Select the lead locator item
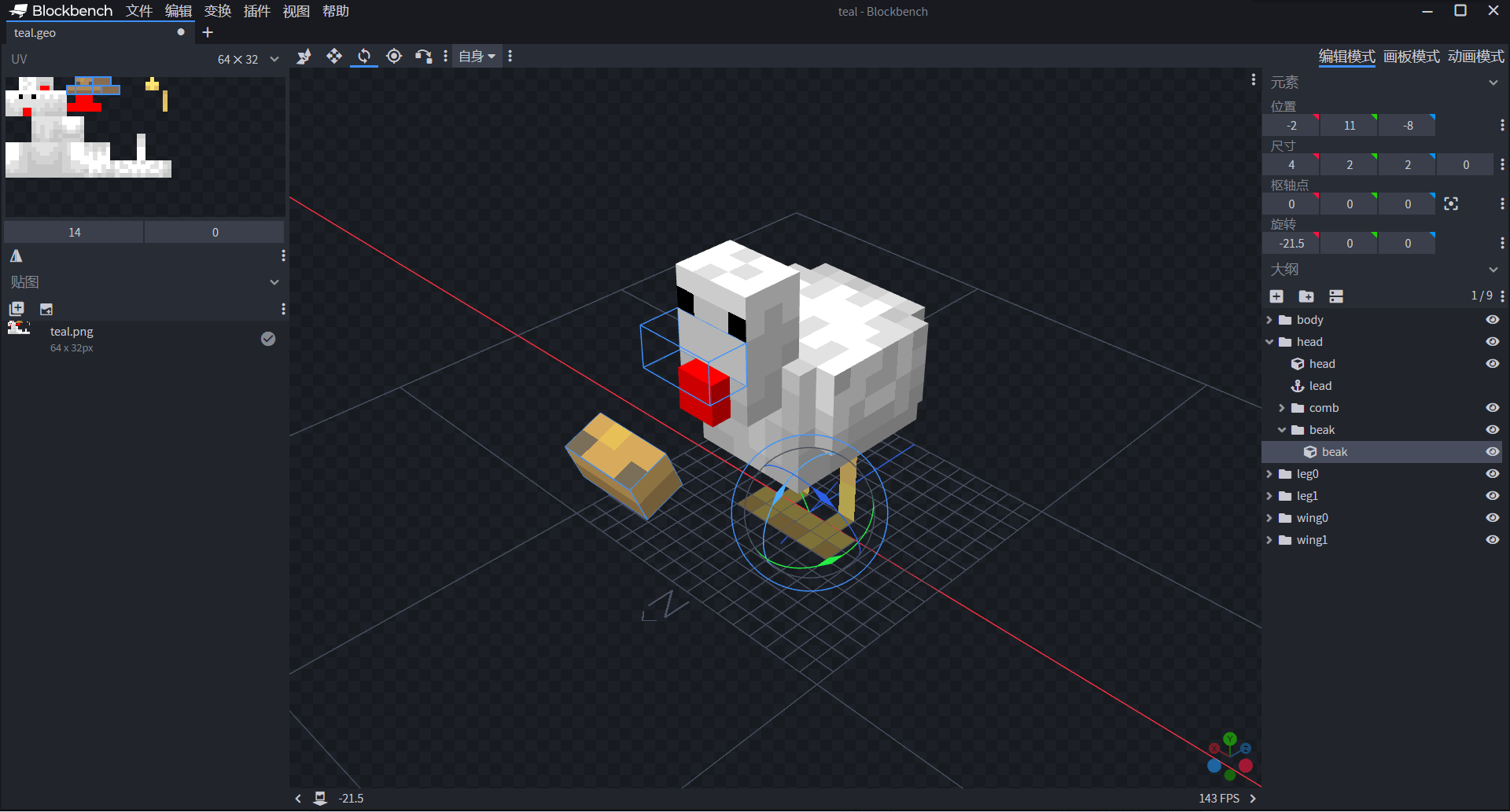The width and height of the screenshot is (1510, 812). 1382,386
